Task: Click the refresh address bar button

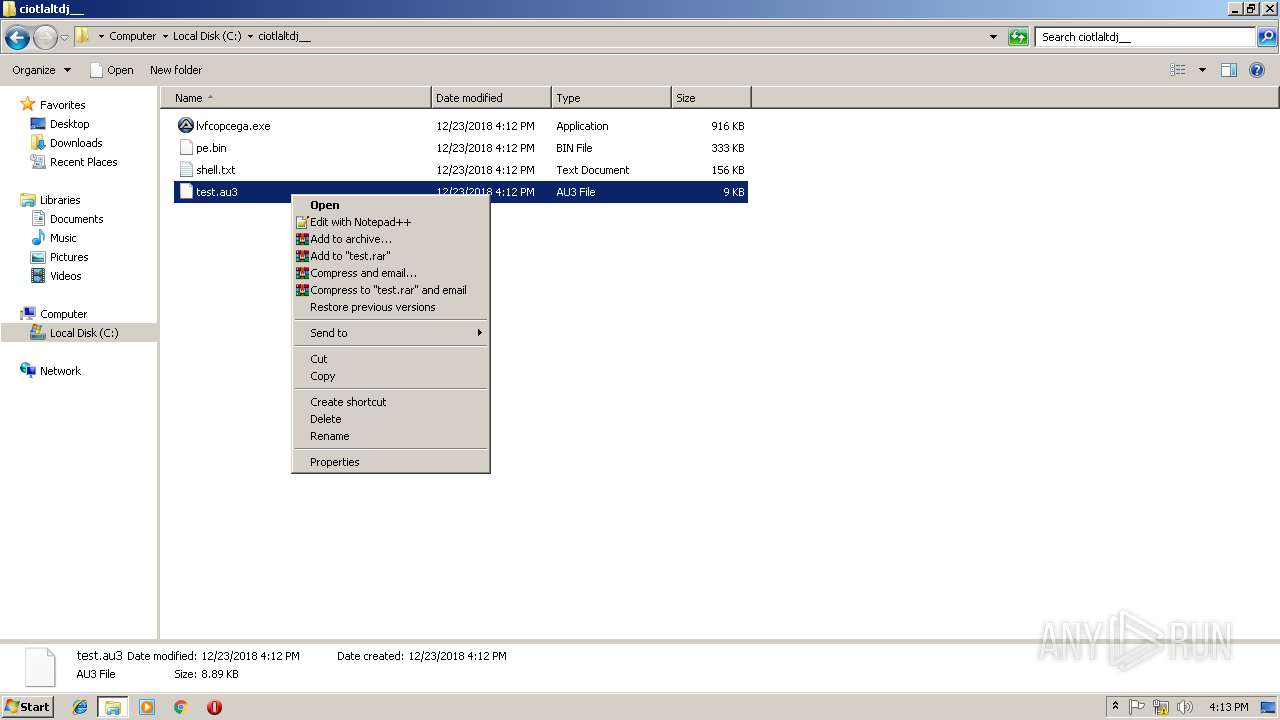Action: (1018, 37)
